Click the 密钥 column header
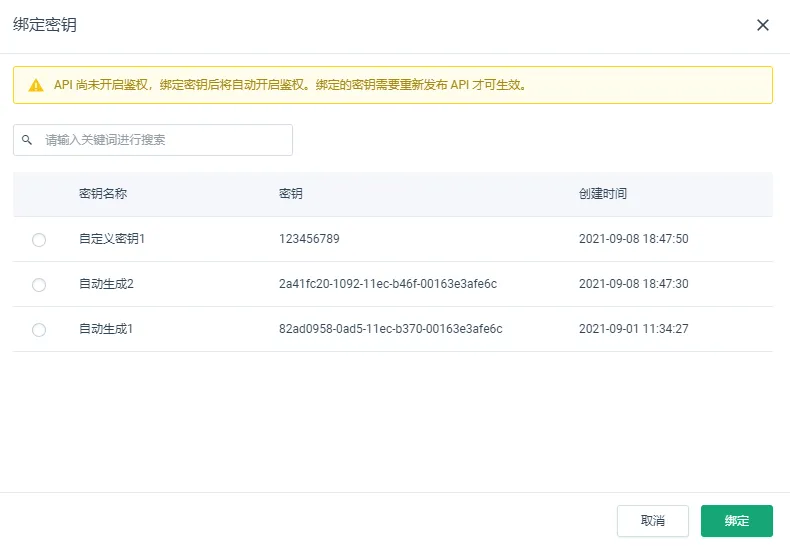This screenshot has height=546, width=790. pos(291,193)
